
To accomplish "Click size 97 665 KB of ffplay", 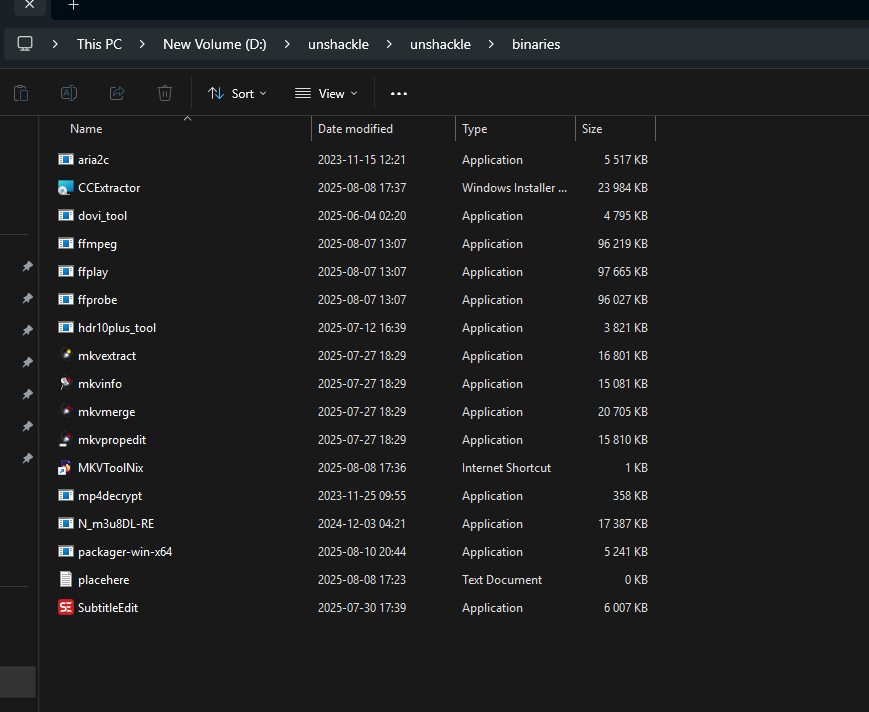I will 622,272.
